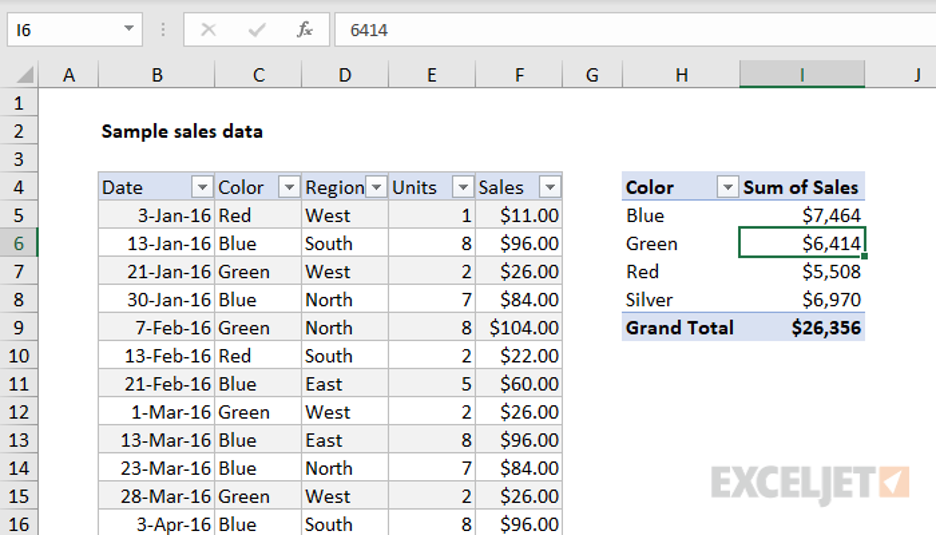The image size is (936, 536).
Task: Select the date cell 23-Mar-16
Action: (x=156, y=468)
